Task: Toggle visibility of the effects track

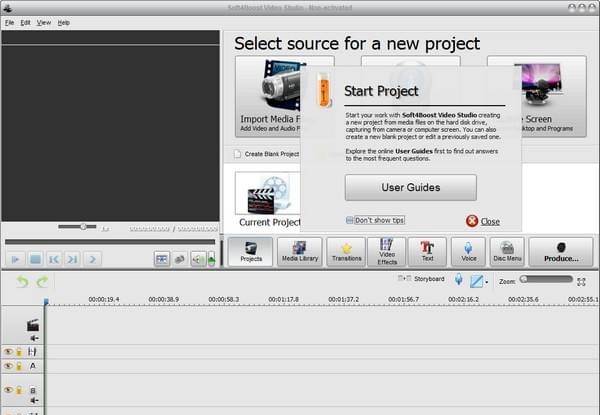Action: (8, 351)
